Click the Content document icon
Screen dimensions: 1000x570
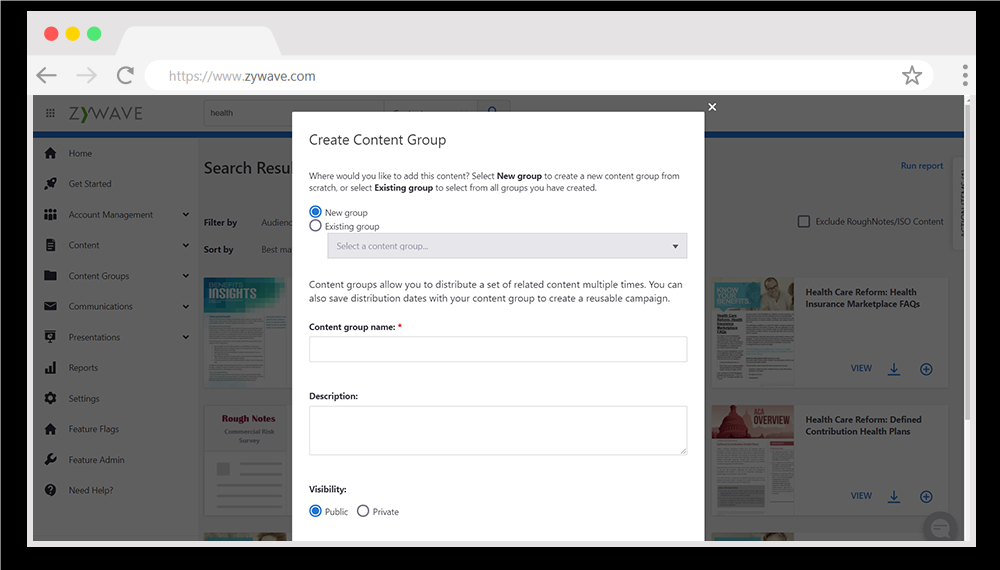click(x=50, y=245)
